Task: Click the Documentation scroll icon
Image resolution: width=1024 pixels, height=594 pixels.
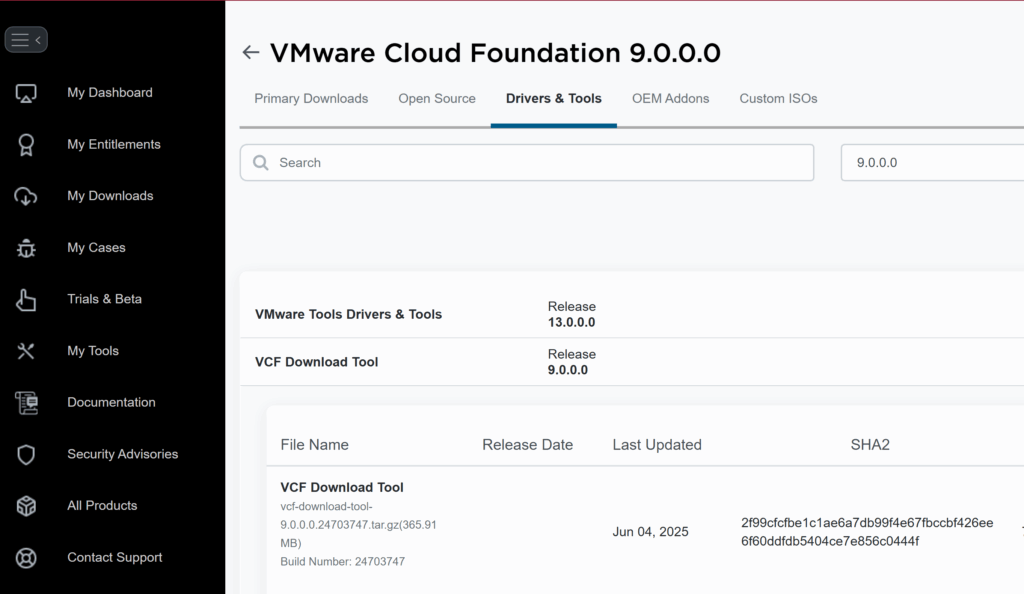Action: [x=26, y=403]
